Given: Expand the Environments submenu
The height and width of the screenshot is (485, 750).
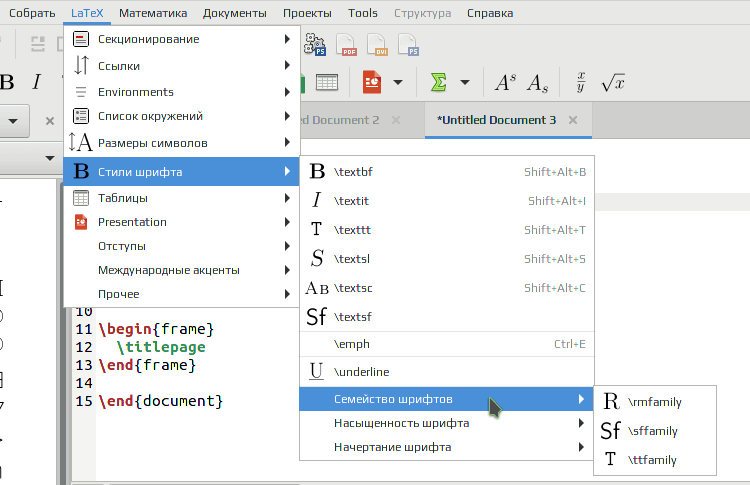Looking at the screenshot, I should coord(182,92).
